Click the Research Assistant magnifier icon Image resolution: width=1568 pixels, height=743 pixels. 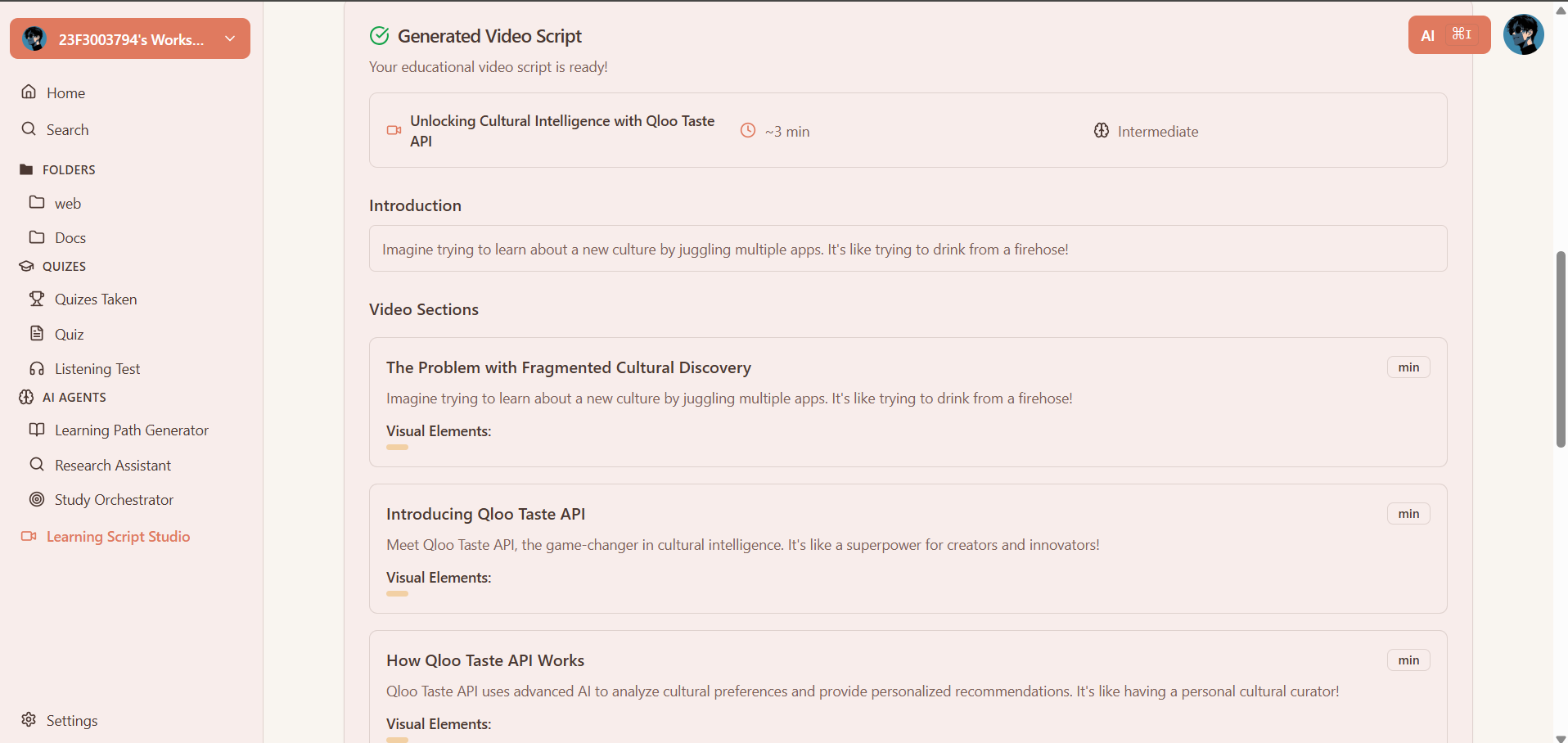pyautogui.click(x=37, y=464)
